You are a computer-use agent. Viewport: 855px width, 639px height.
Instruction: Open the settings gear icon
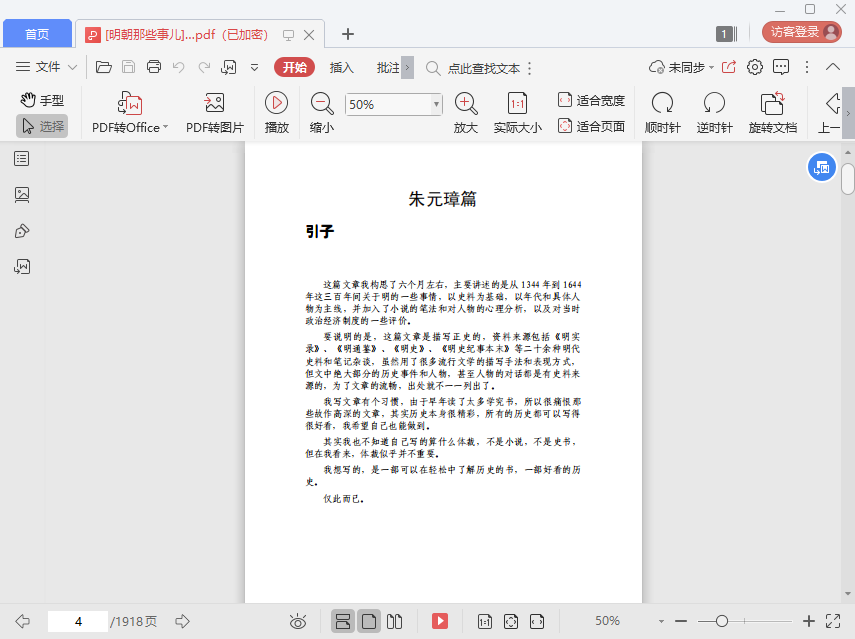[x=755, y=67]
